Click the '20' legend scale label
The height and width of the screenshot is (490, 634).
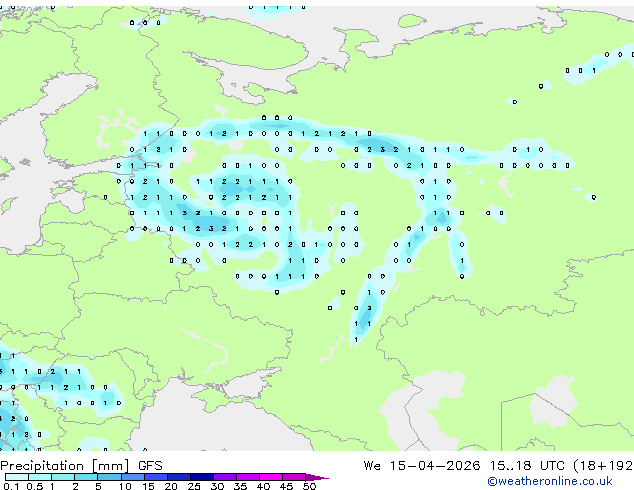(x=171, y=486)
